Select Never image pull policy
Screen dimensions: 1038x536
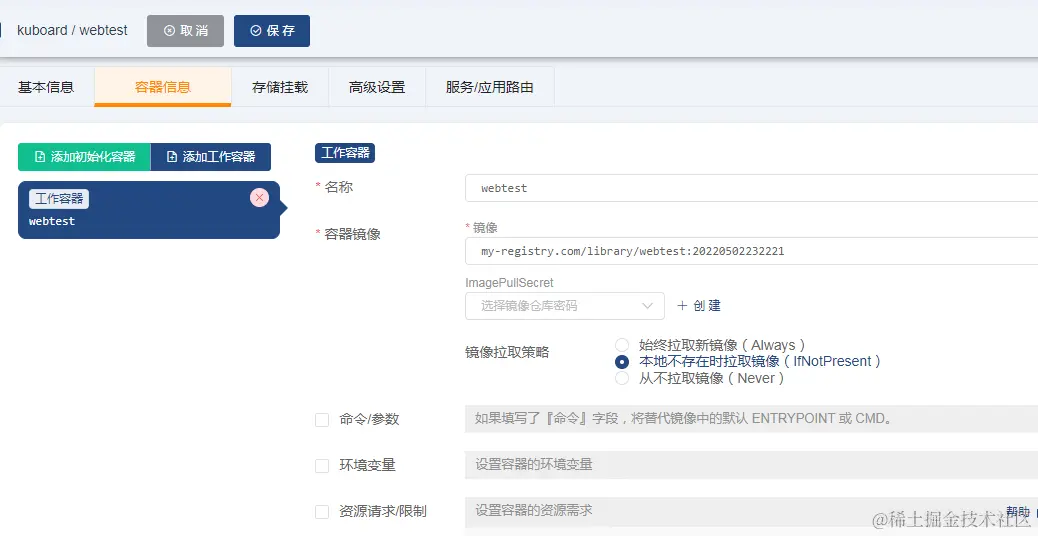point(622,379)
